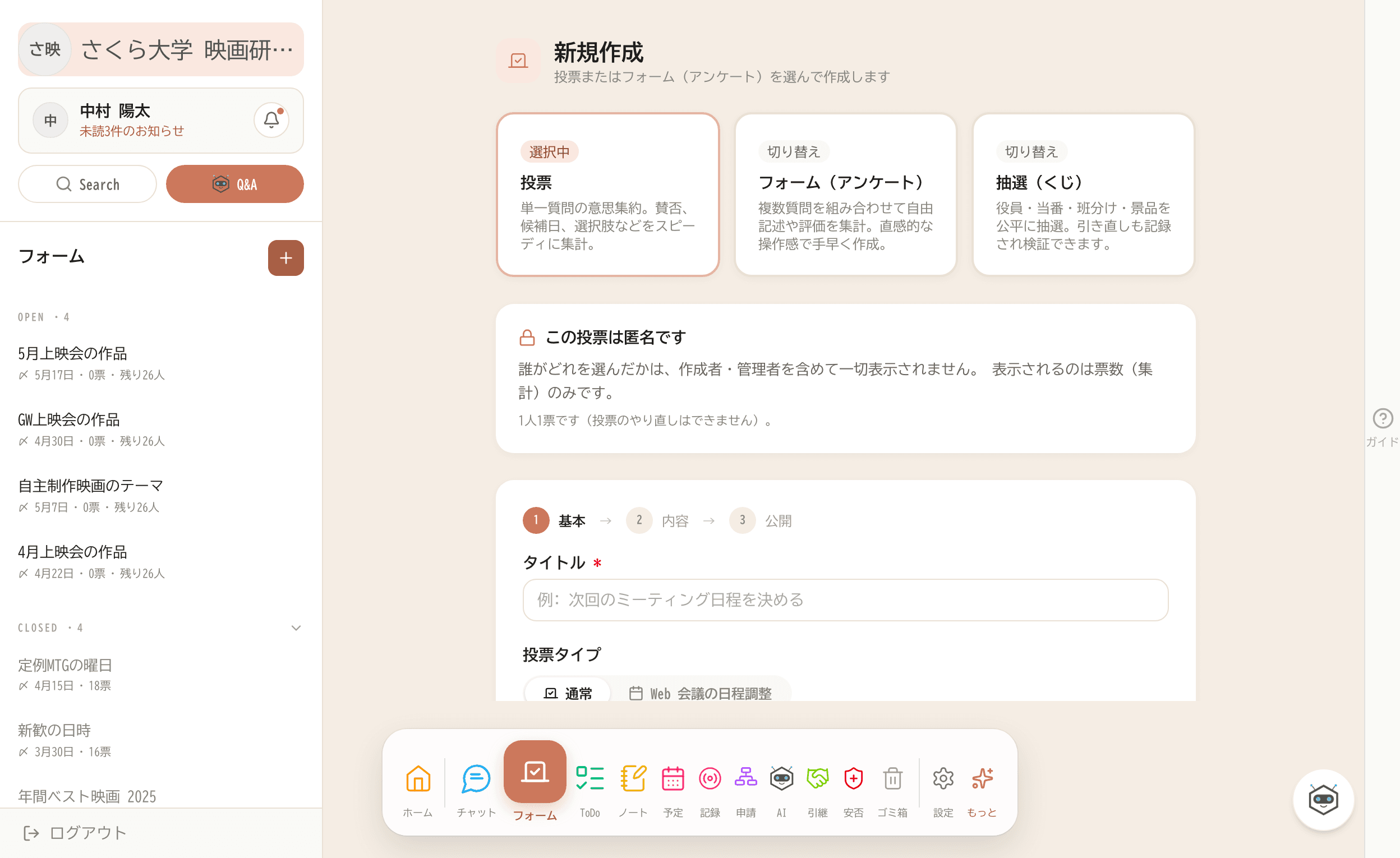Open the GW上映会の作品 poll

point(161,429)
